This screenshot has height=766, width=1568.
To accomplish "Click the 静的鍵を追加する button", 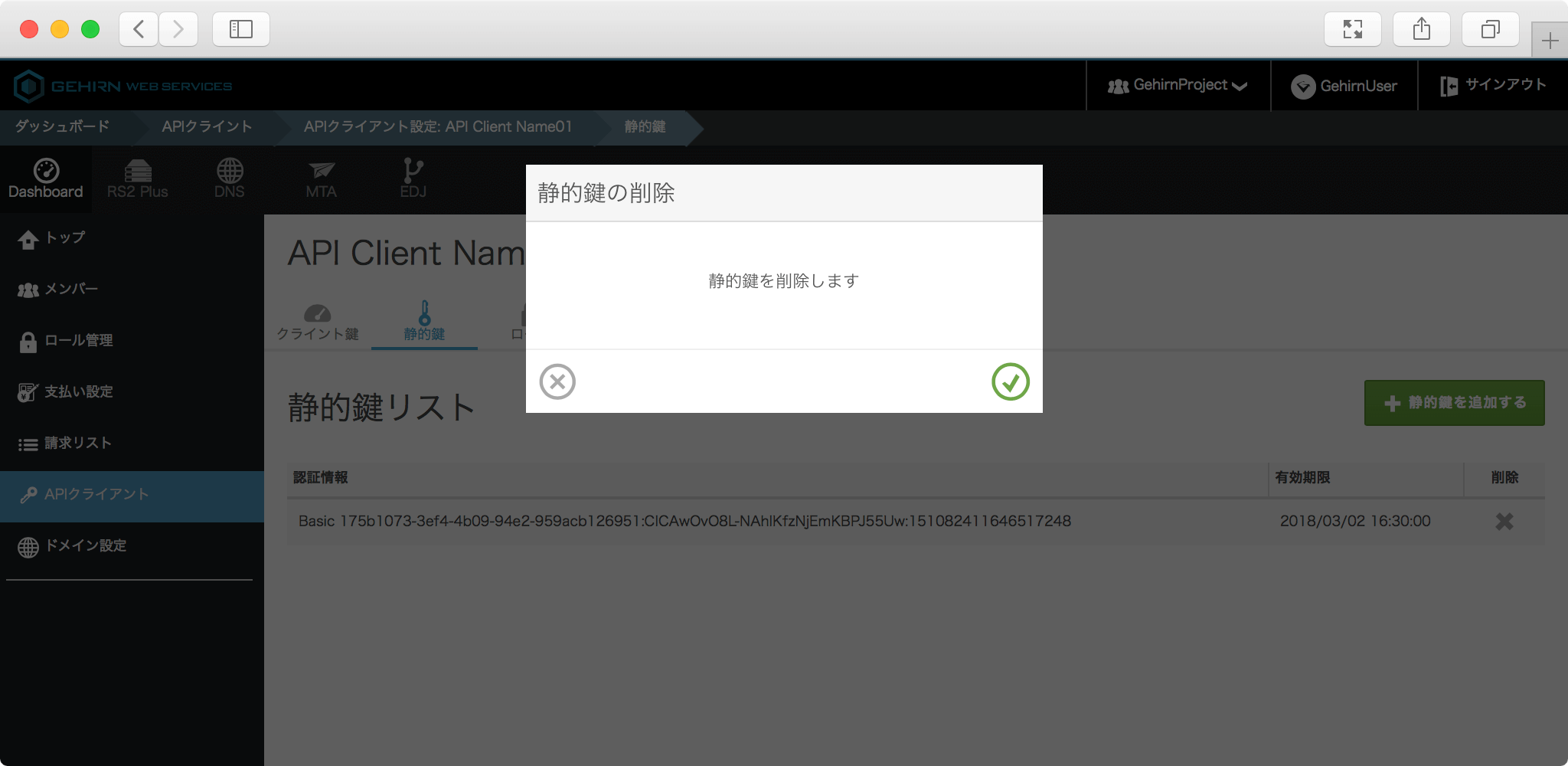I will tap(1454, 403).
